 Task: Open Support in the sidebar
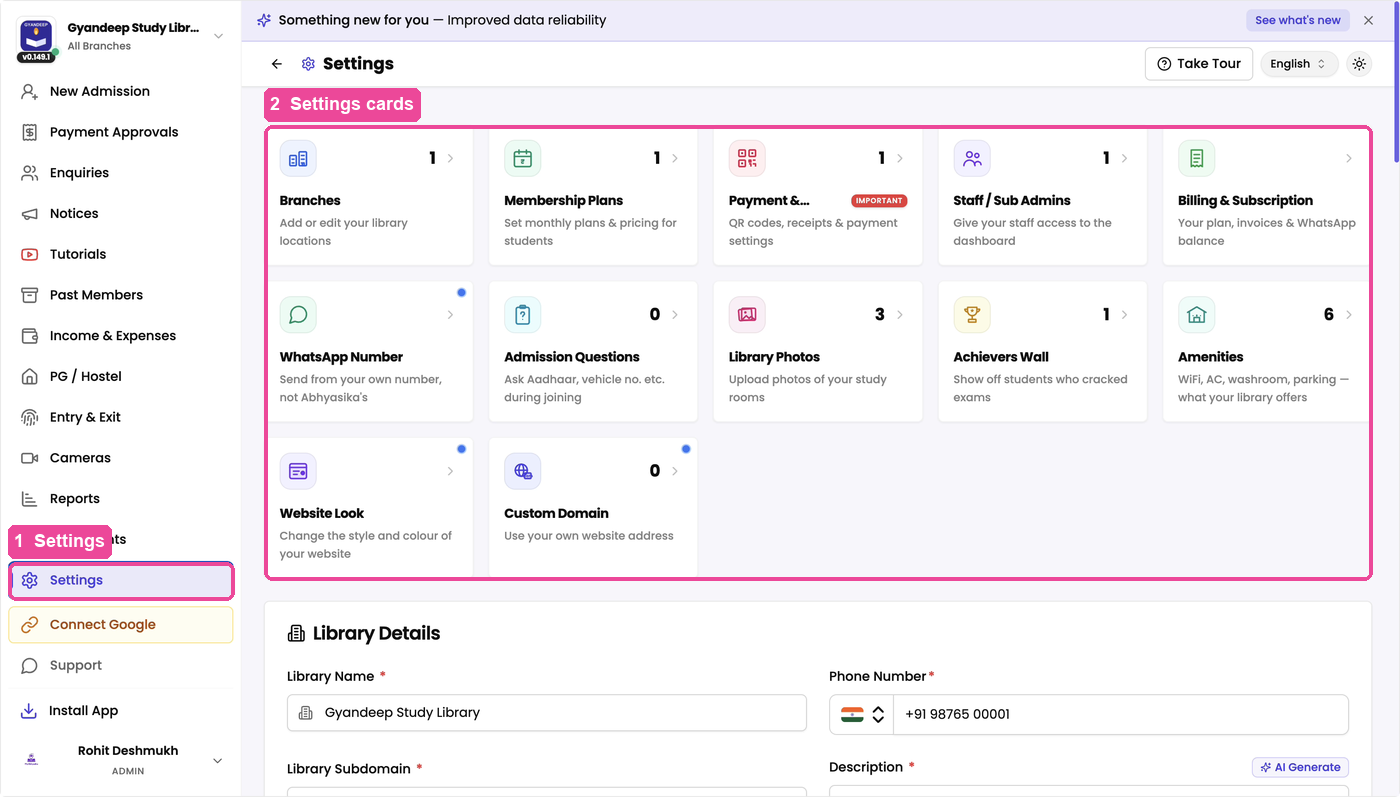click(x=121, y=666)
